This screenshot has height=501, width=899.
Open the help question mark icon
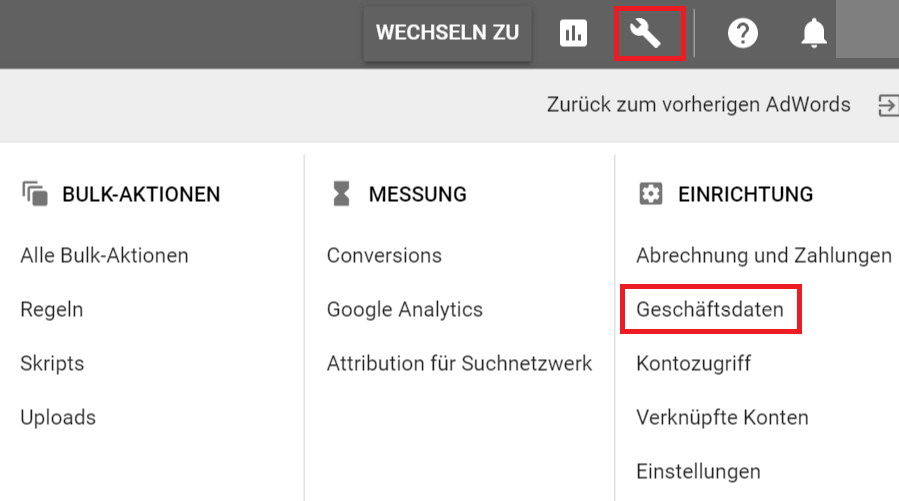tap(743, 34)
